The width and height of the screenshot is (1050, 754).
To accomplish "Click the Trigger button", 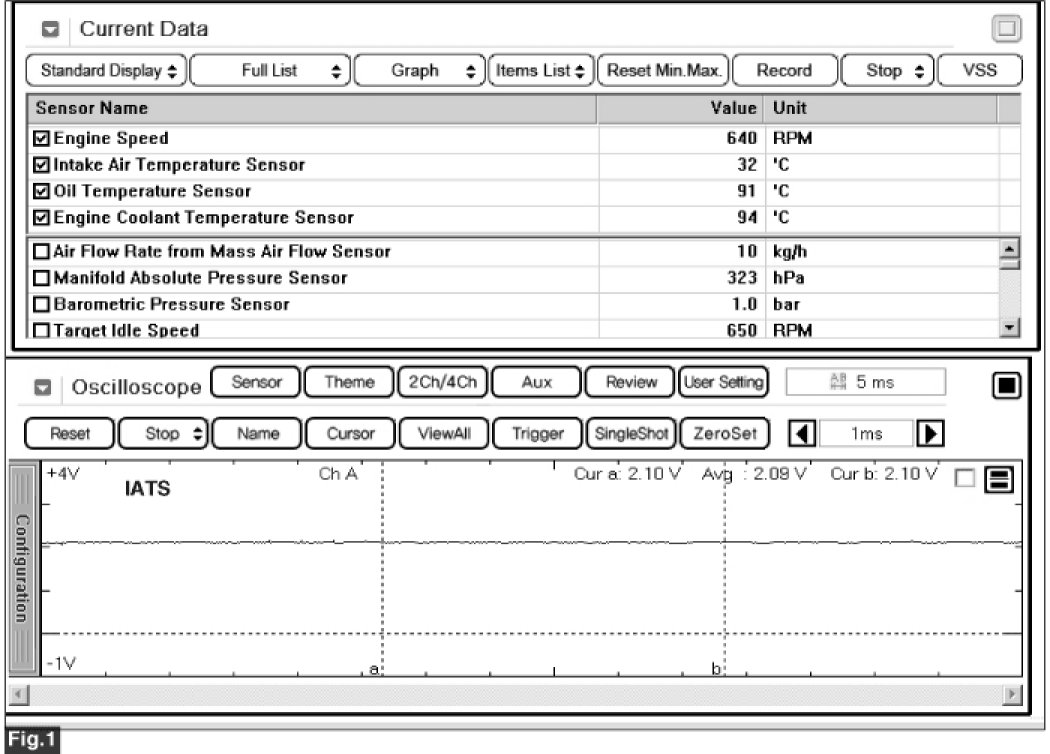I will (x=538, y=434).
